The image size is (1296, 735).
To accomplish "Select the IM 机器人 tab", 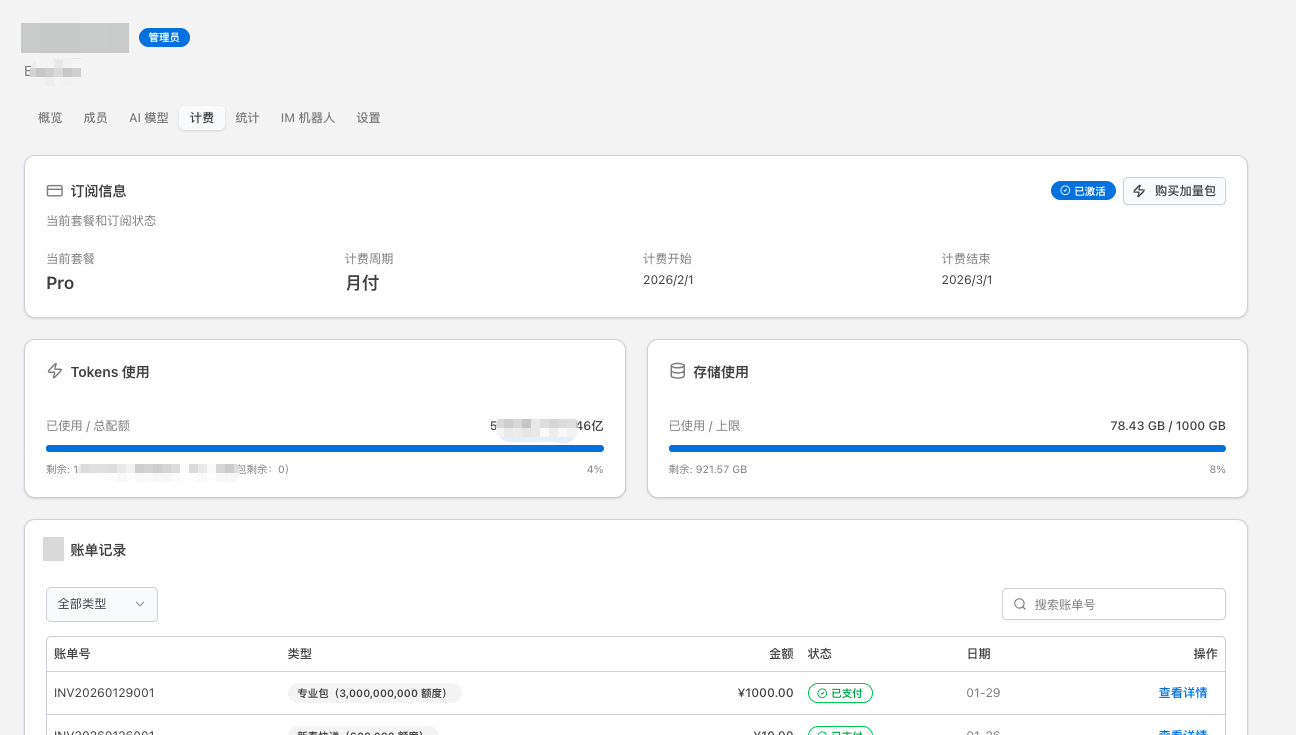I will 307,117.
